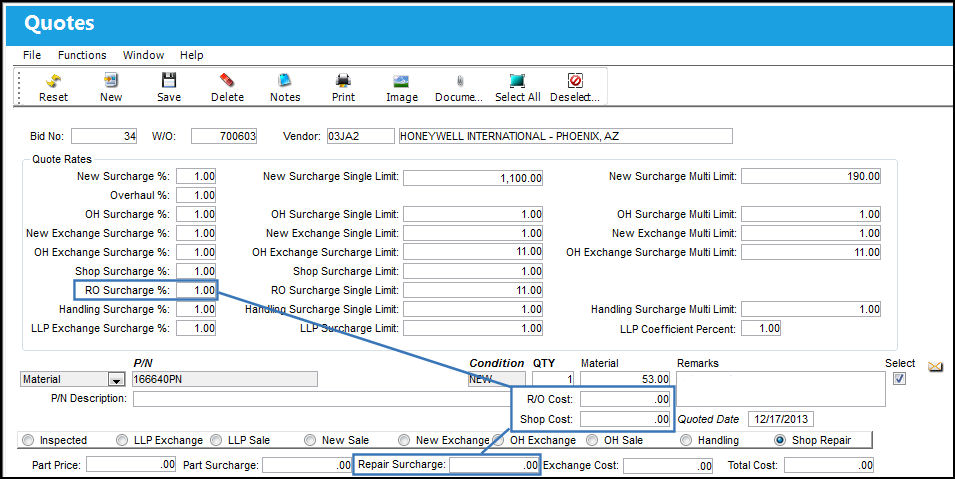955x479 pixels.
Task: Delete the quote using Delete icon
Action: (227, 80)
